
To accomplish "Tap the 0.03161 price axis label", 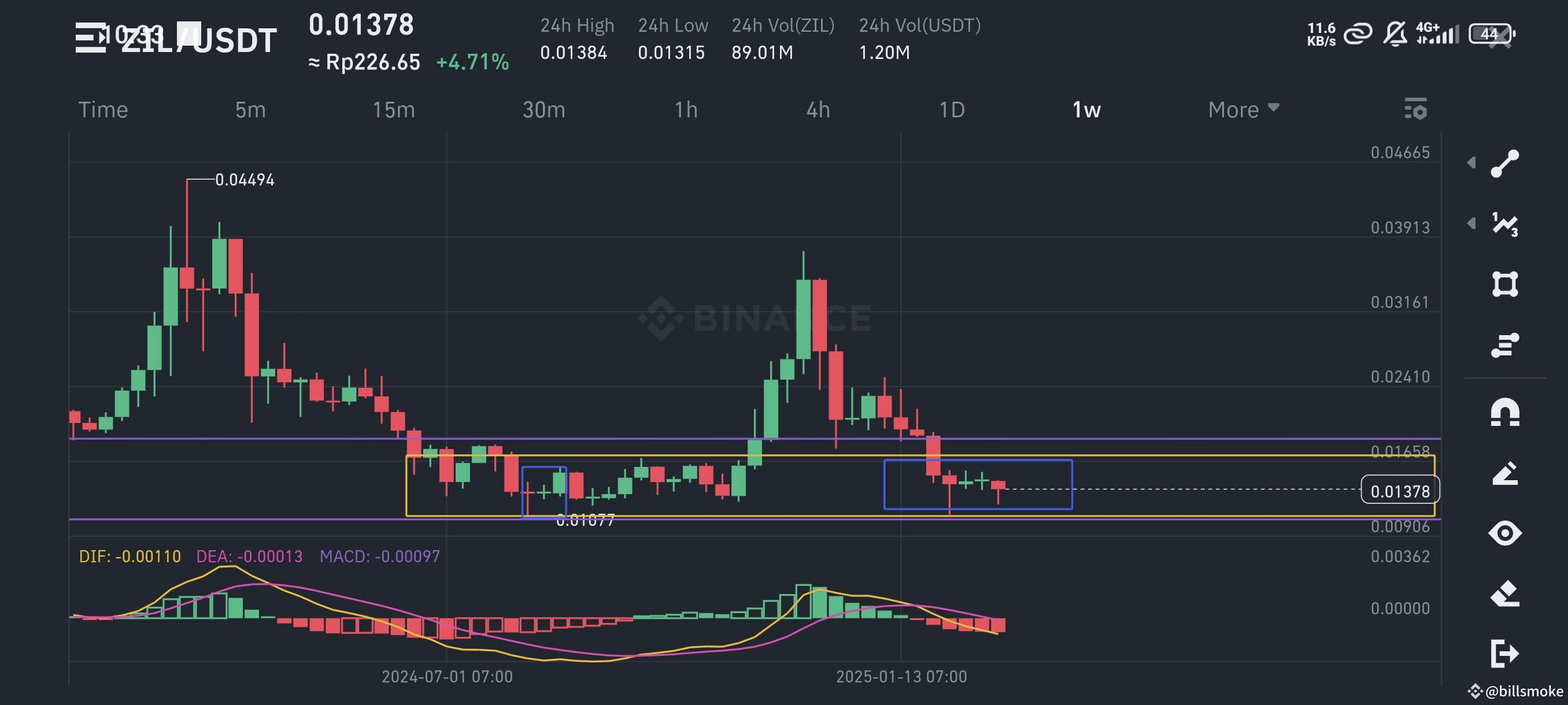I will [x=1399, y=302].
